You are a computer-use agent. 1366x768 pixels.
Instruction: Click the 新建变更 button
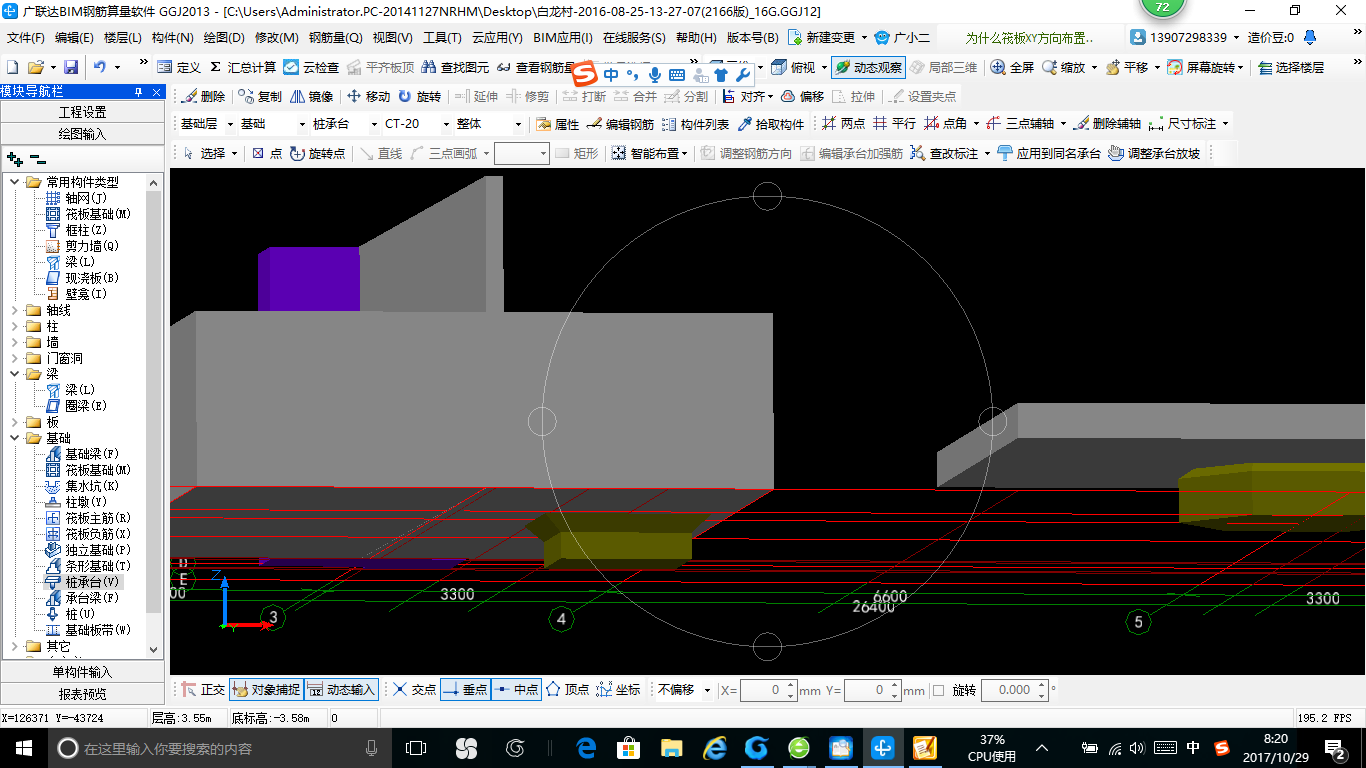[x=827, y=38]
